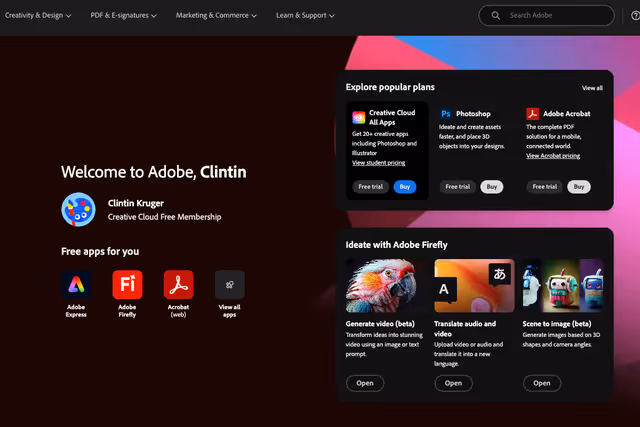Open Generate video (beta)
The height and width of the screenshot is (427, 640).
(x=365, y=383)
